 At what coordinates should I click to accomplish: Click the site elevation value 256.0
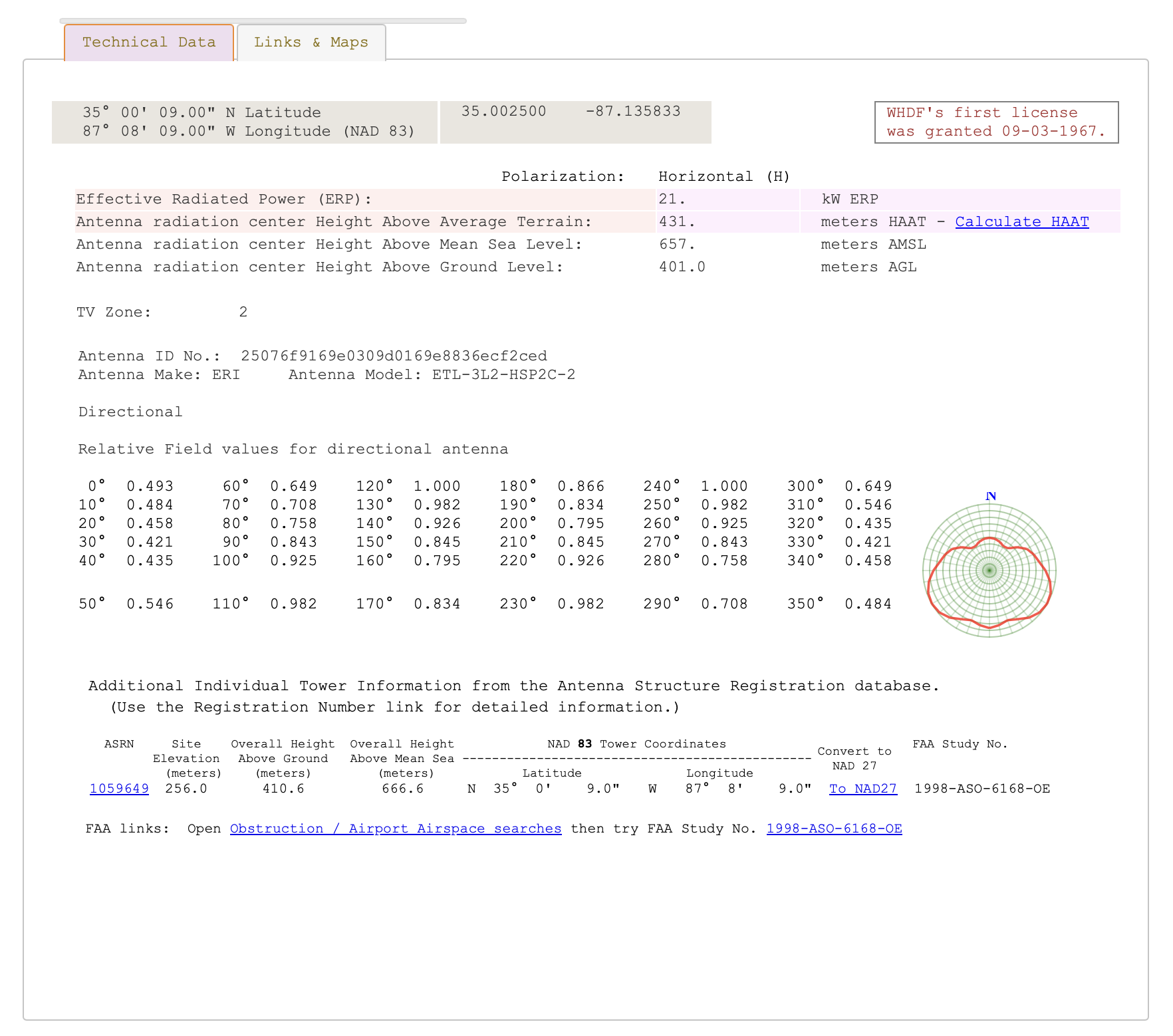tap(186, 789)
